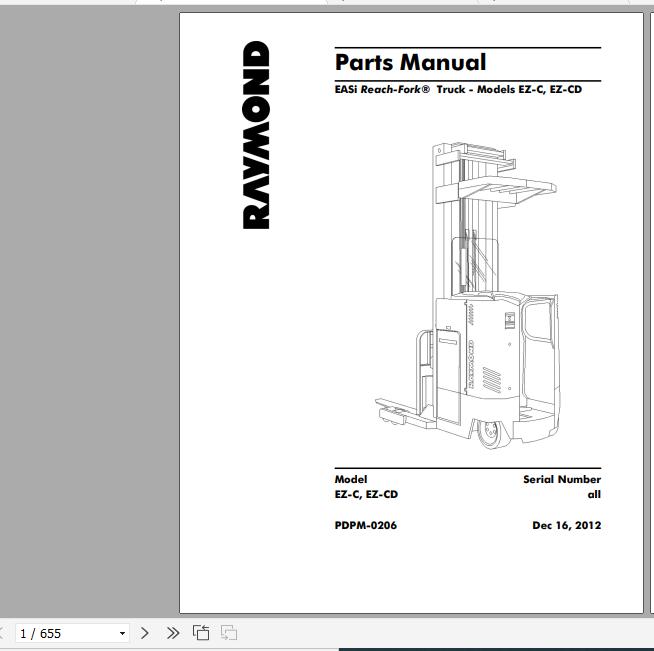Click the 'all' serial number value
Viewport: 654px width, 651px height.
594,494
